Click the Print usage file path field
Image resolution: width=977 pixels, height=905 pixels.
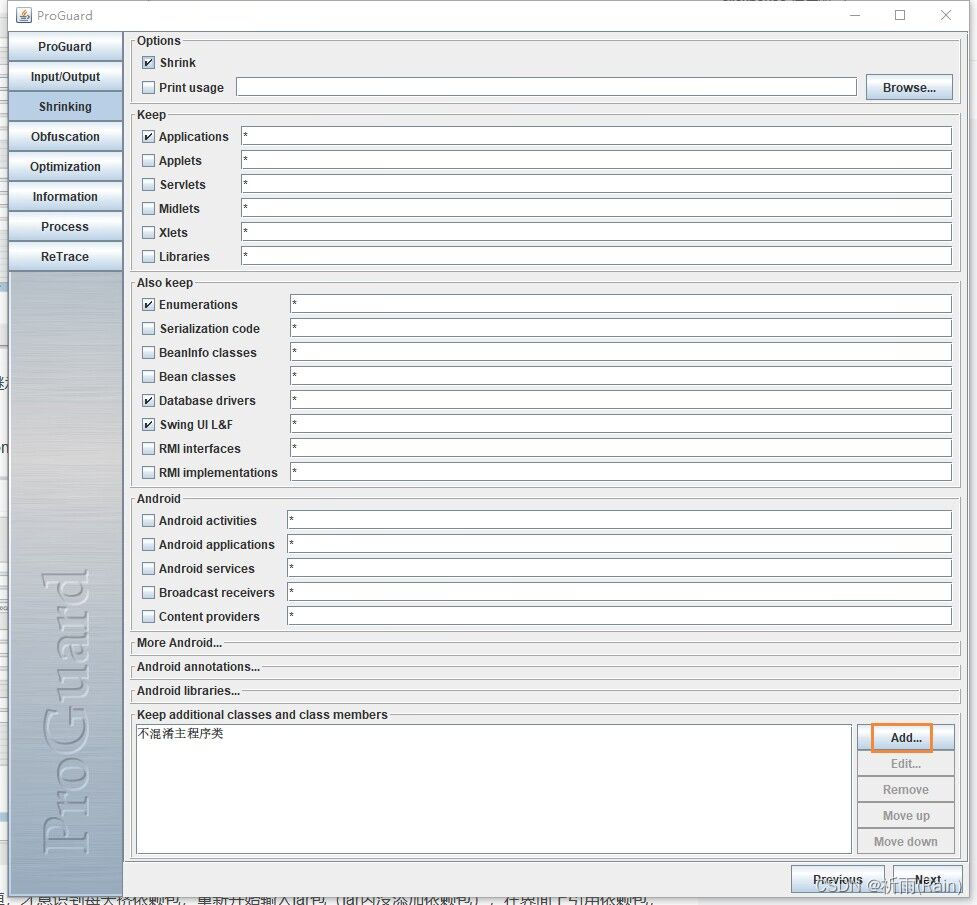click(546, 87)
